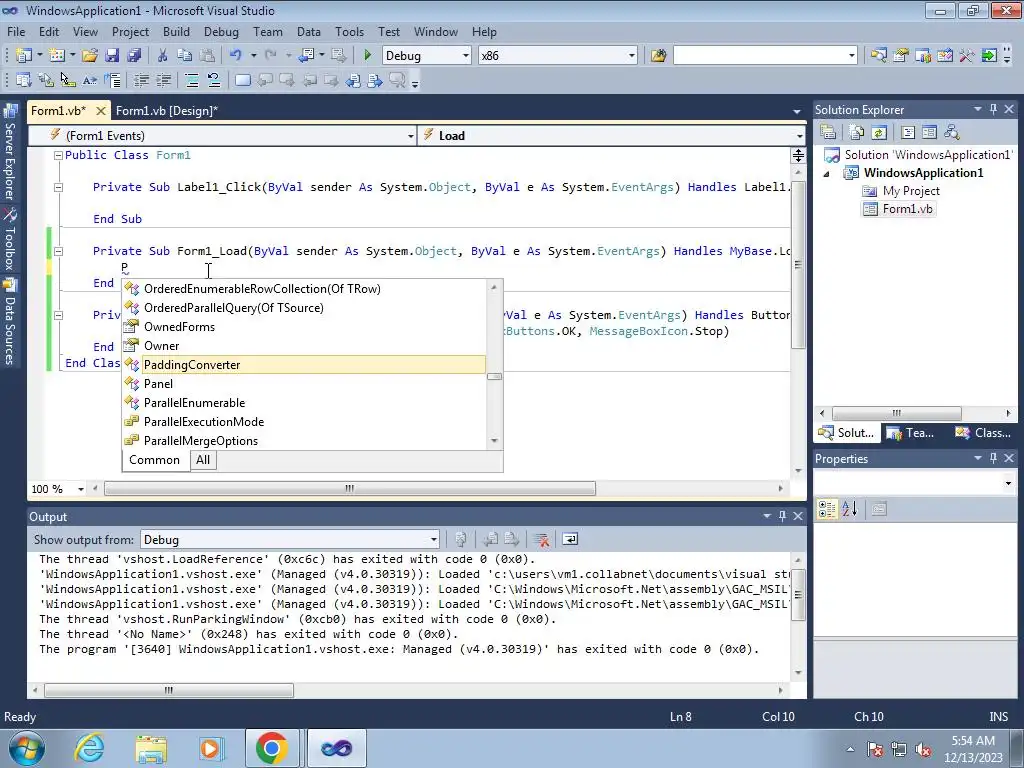Toggle auto-hide pin on the Output panel
The width and height of the screenshot is (1024, 768).
pos(782,516)
